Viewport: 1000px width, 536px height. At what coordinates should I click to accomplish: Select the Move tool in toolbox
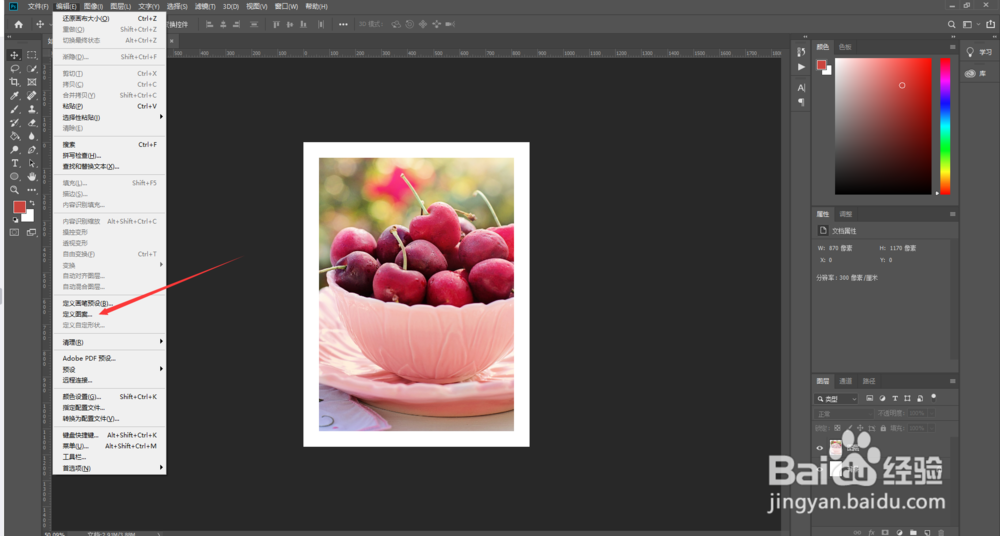tap(15, 56)
